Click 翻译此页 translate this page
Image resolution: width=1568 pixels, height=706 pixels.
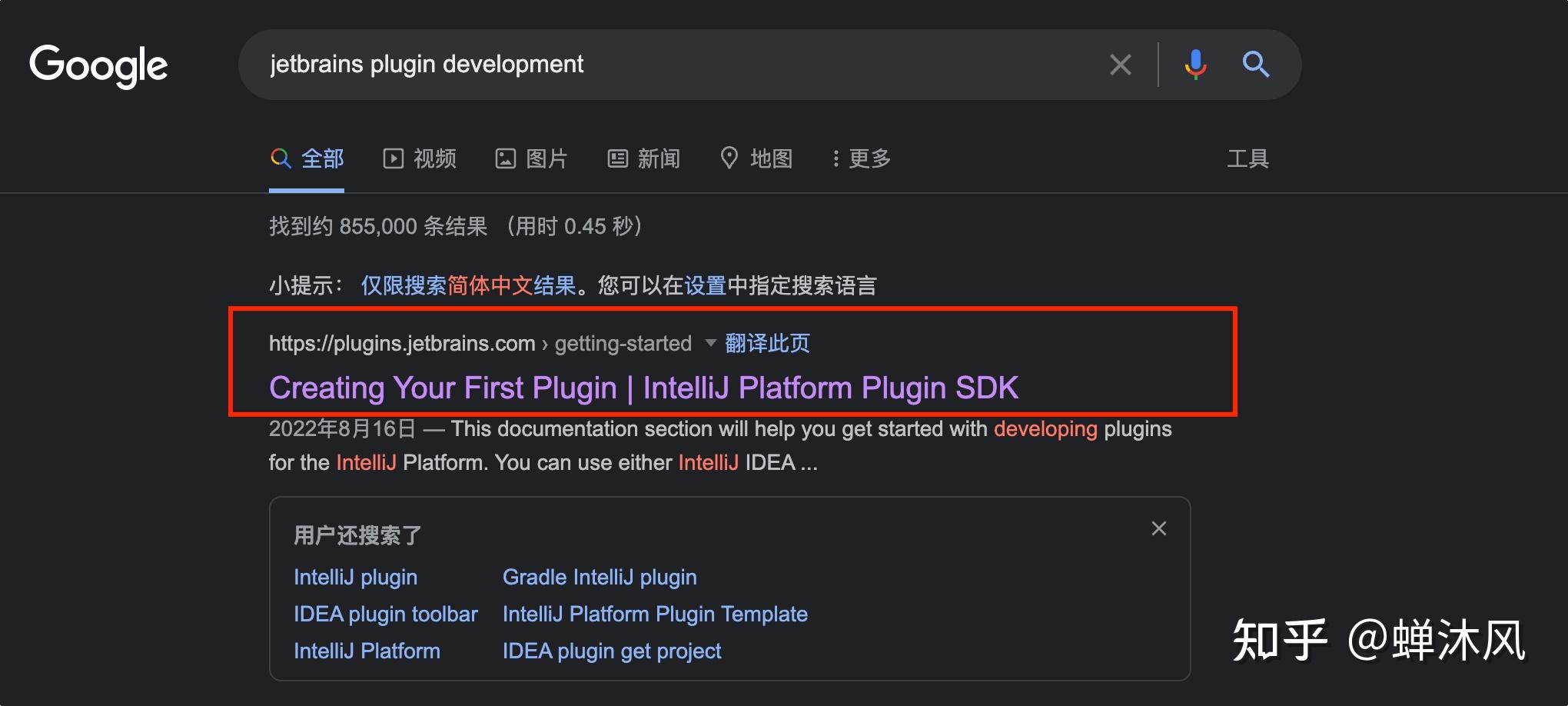click(x=767, y=343)
